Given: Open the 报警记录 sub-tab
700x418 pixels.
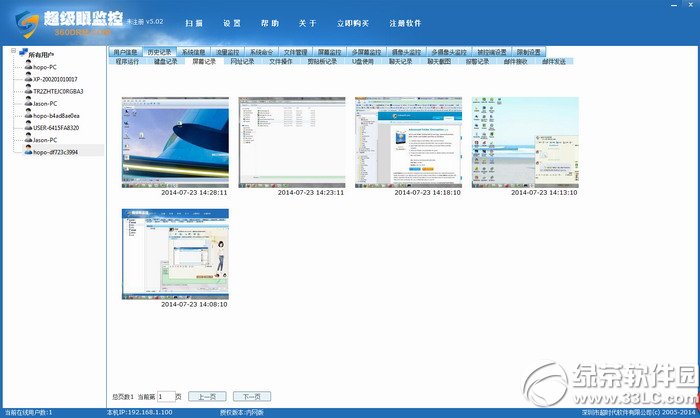Looking at the screenshot, I should 477,61.
